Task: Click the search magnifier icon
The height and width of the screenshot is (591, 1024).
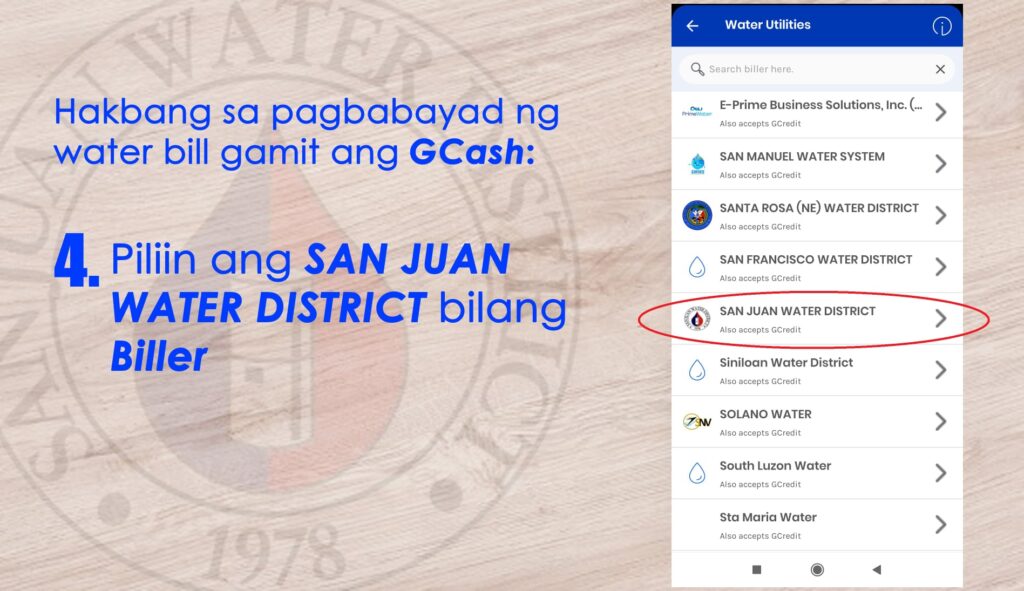Action: point(697,69)
